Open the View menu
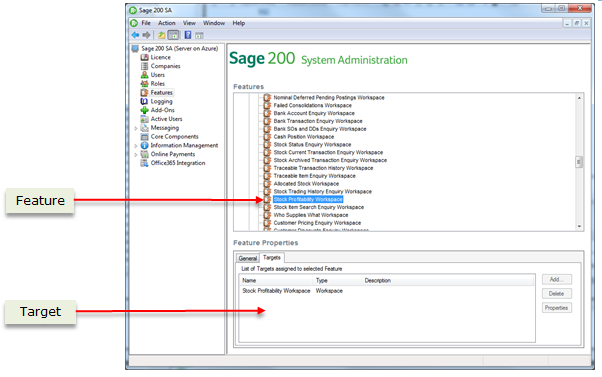This screenshot has width=602, height=377. (189, 23)
